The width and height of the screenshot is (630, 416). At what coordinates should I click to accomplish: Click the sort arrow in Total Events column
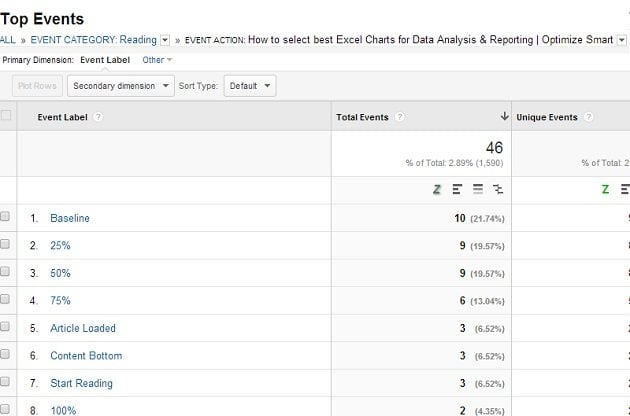point(504,117)
